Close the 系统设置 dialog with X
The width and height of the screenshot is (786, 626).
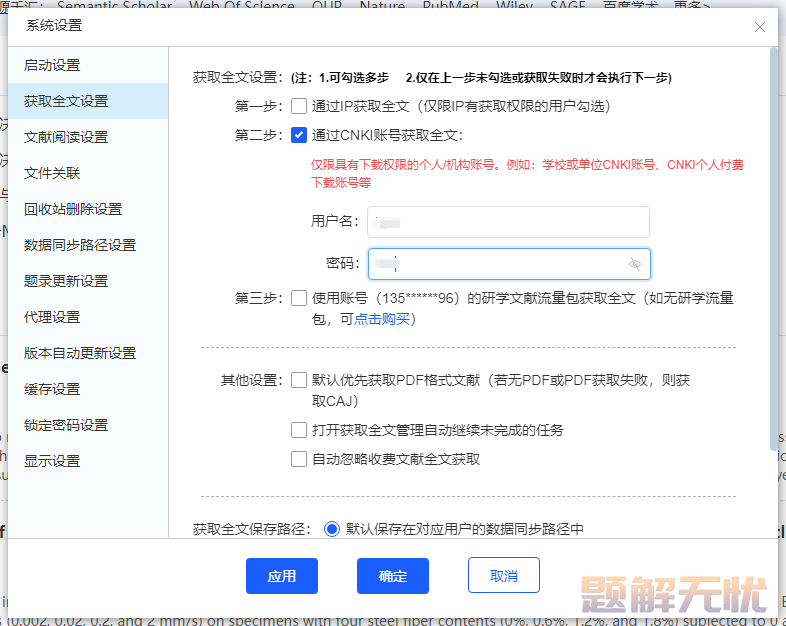pyautogui.click(x=759, y=27)
